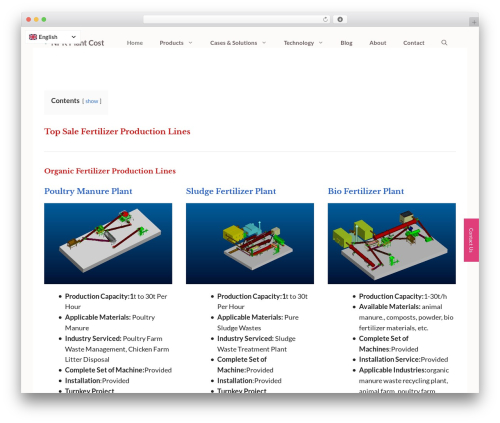
Task: Click 'Installation Service:Provided' bullet
Action: (403, 360)
